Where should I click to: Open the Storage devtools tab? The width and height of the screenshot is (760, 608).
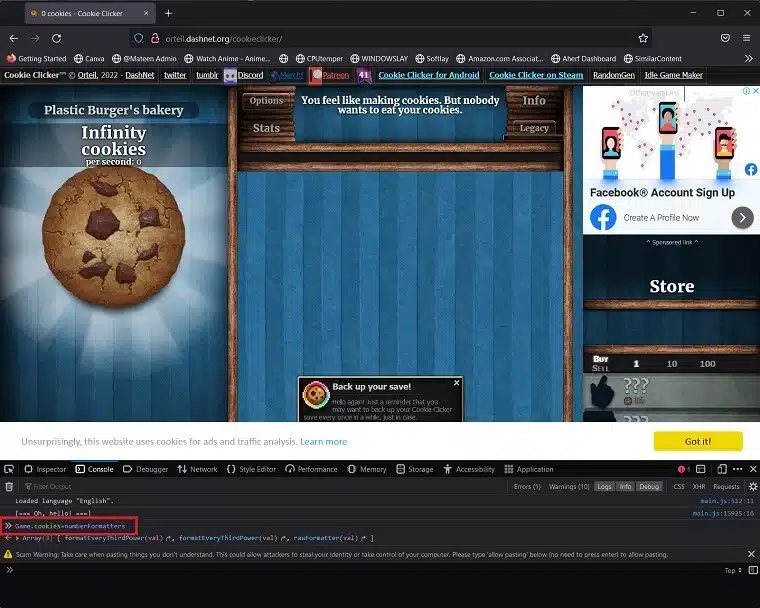[414, 469]
